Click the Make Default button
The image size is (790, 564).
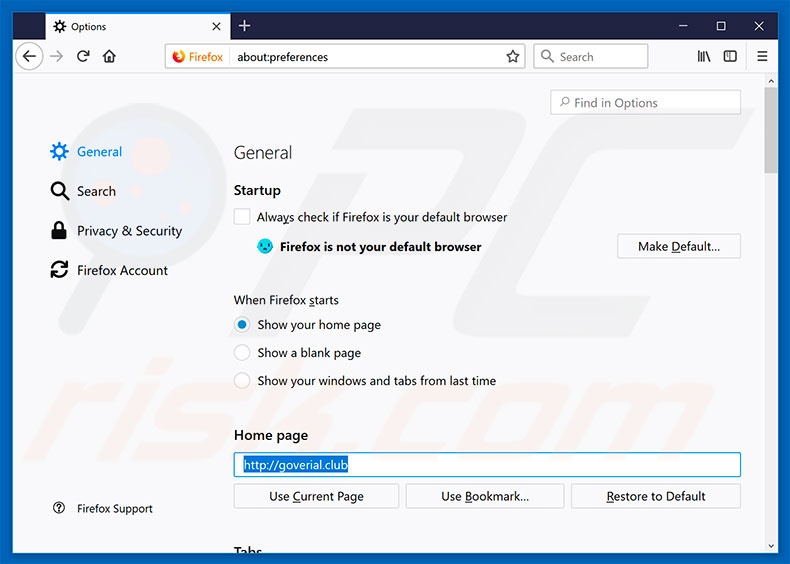pyautogui.click(x=679, y=246)
